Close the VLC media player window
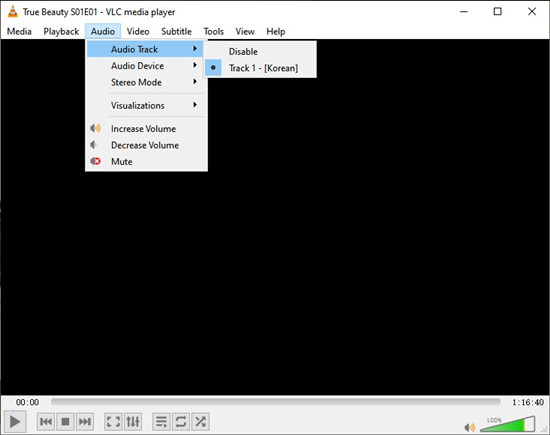Screen dimensions: 550x435 click(532, 12)
